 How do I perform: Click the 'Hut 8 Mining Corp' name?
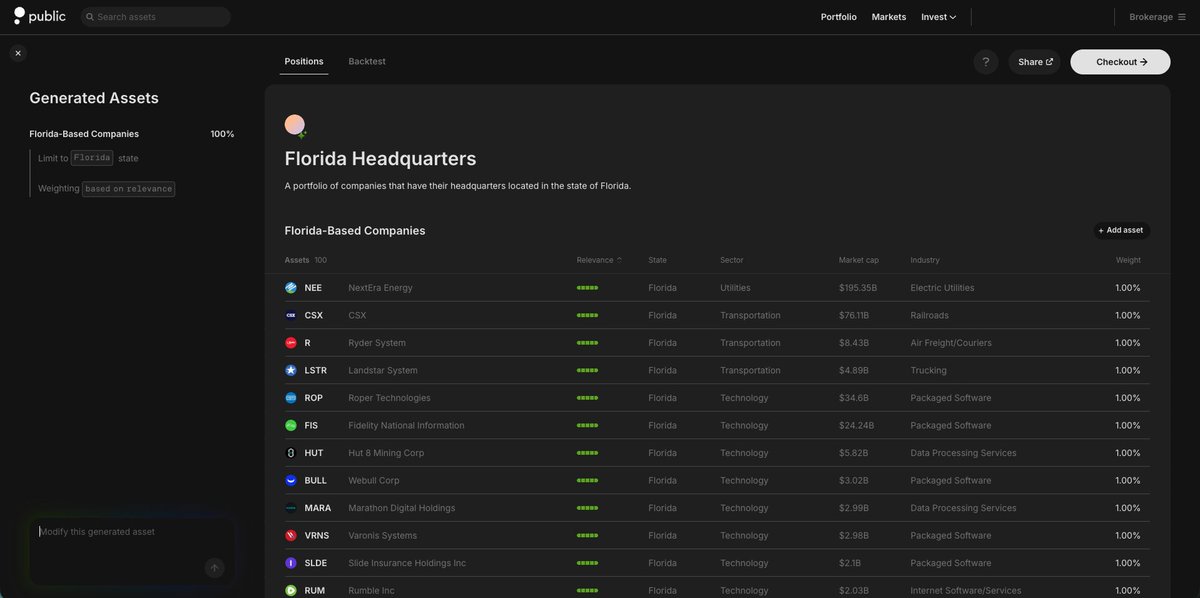pyautogui.click(x=386, y=453)
